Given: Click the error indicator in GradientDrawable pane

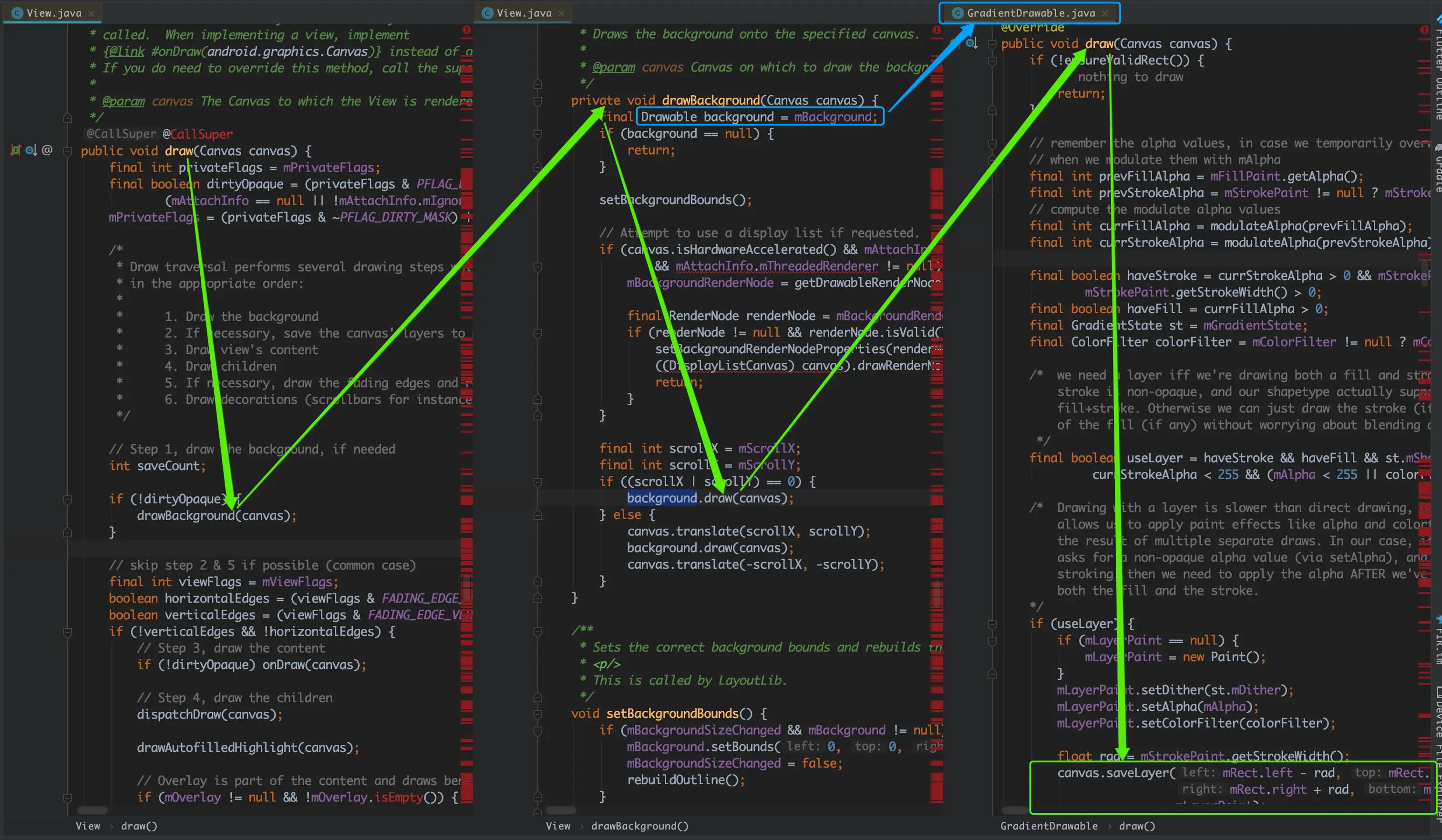Looking at the screenshot, I should point(1424,30).
